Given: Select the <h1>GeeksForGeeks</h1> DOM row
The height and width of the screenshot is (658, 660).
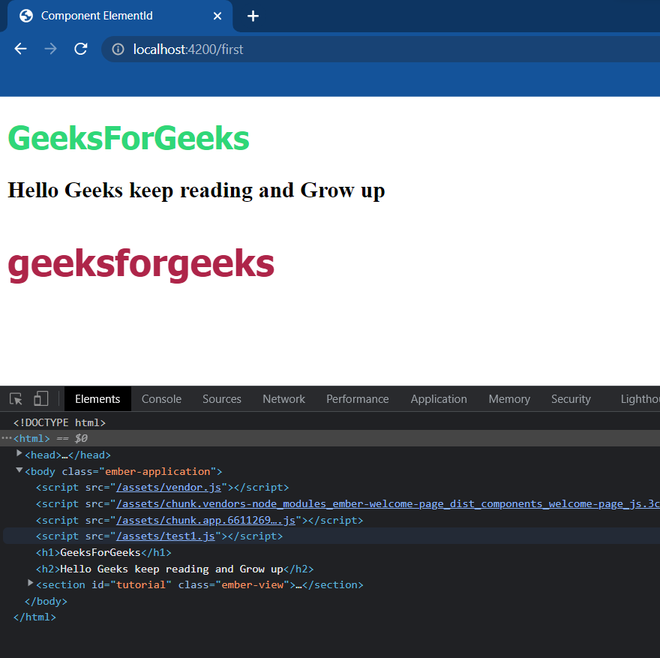Looking at the screenshot, I should (x=104, y=552).
